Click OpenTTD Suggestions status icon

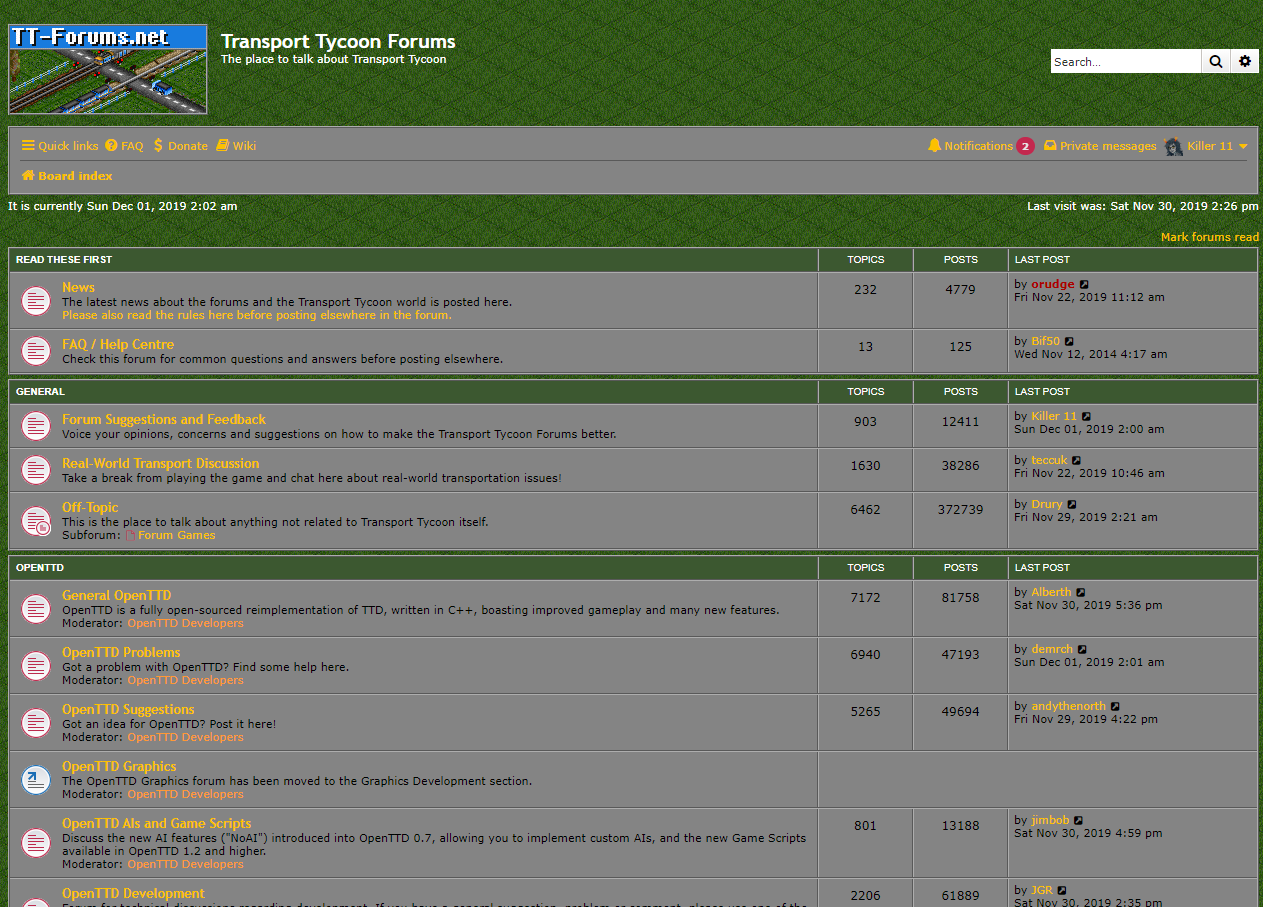[36, 722]
